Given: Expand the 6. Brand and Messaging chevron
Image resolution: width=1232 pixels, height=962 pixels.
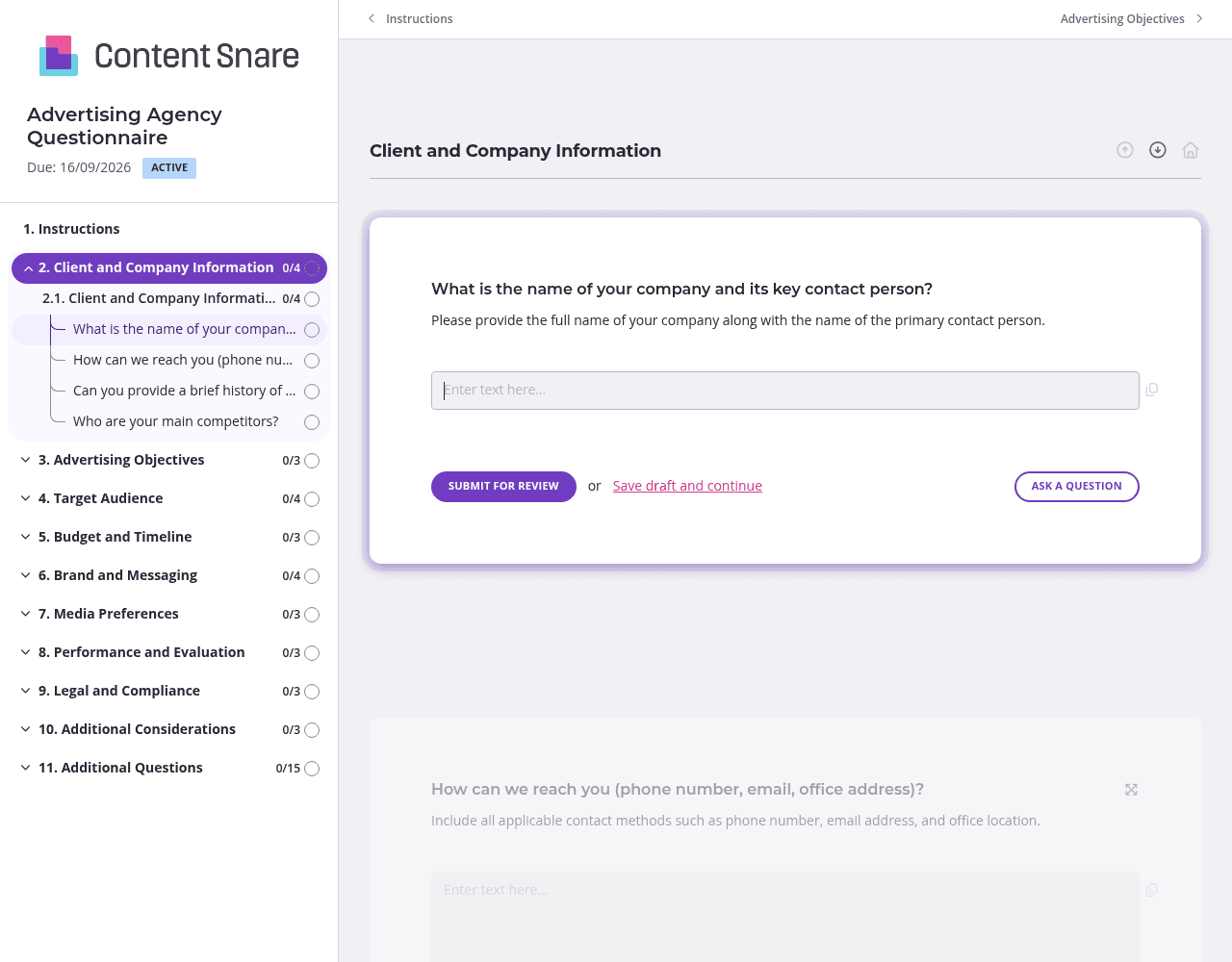Looking at the screenshot, I should [26, 575].
